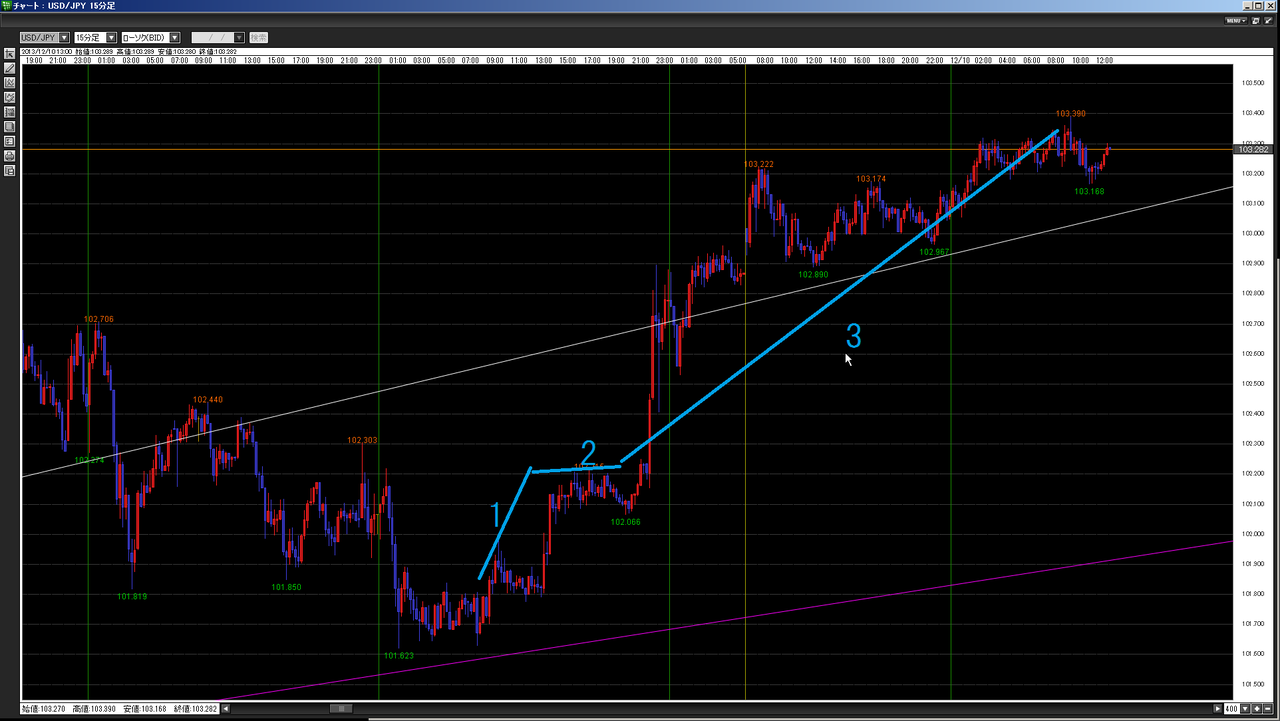Click the restore-window icon beside MENU
The height and width of the screenshot is (721, 1280).
[x=1256, y=21]
